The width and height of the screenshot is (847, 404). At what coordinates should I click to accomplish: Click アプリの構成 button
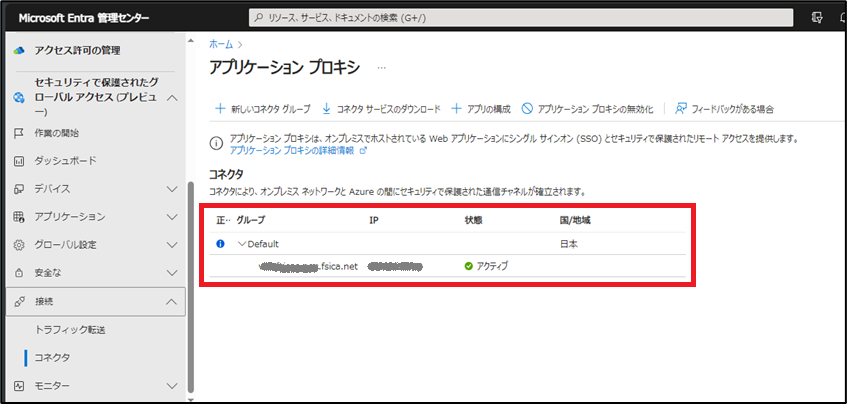click(x=481, y=109)
